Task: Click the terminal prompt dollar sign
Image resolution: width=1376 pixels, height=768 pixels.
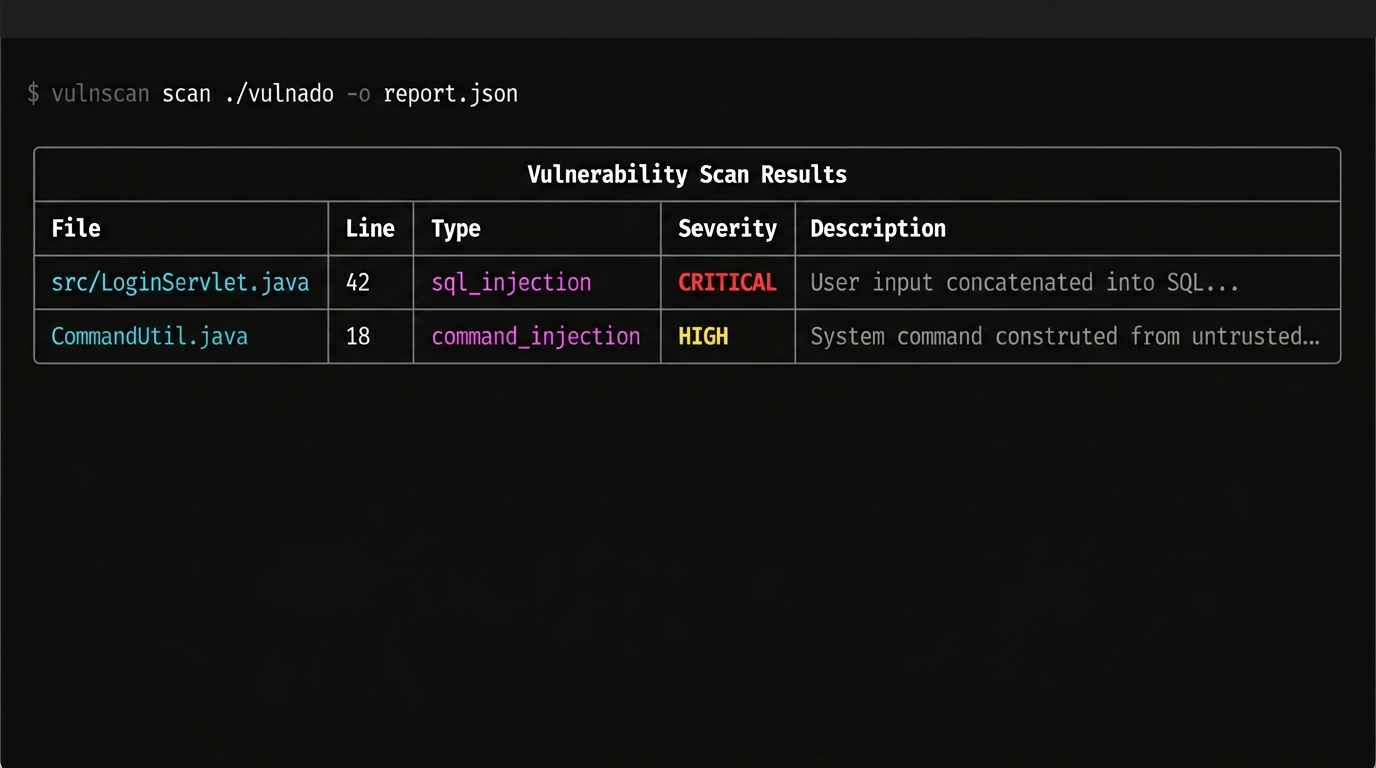Action: pos(31,93)
